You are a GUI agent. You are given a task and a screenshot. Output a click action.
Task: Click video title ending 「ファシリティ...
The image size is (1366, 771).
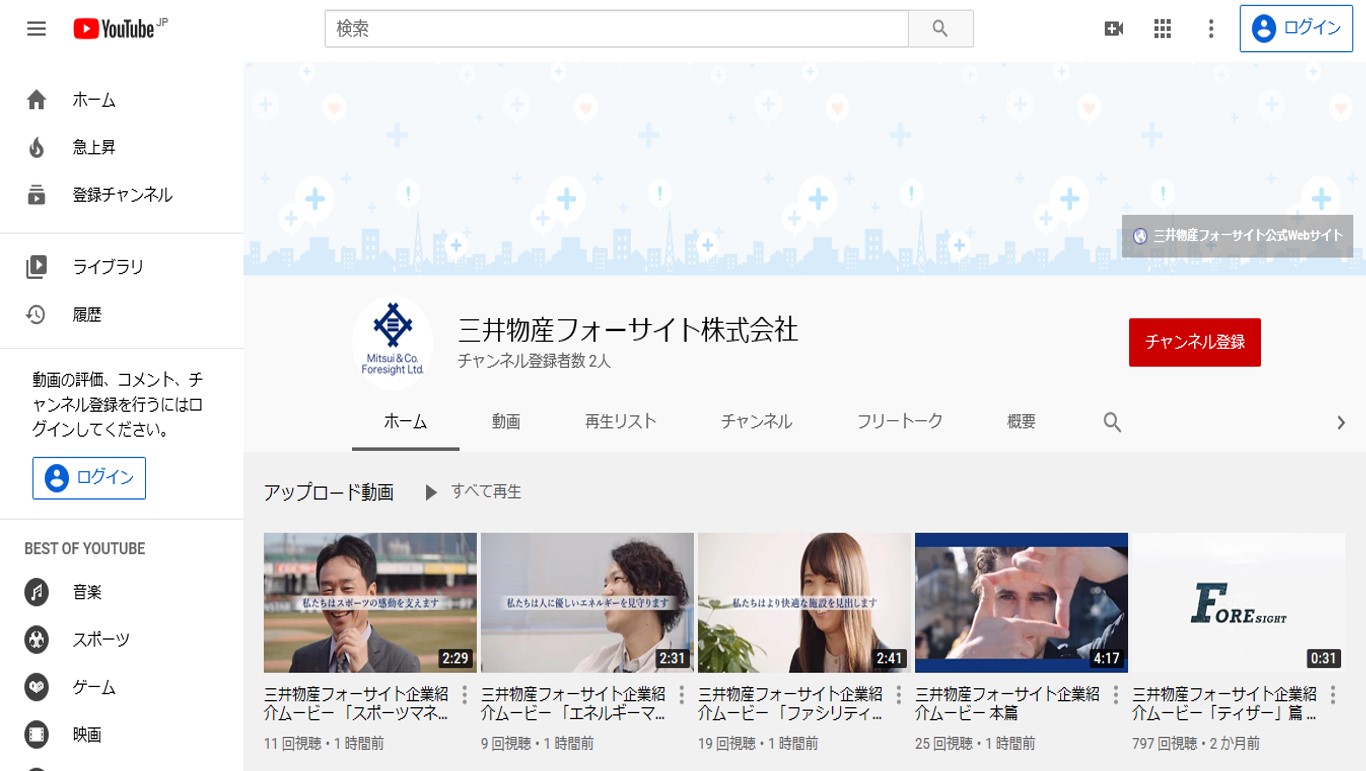790,704
